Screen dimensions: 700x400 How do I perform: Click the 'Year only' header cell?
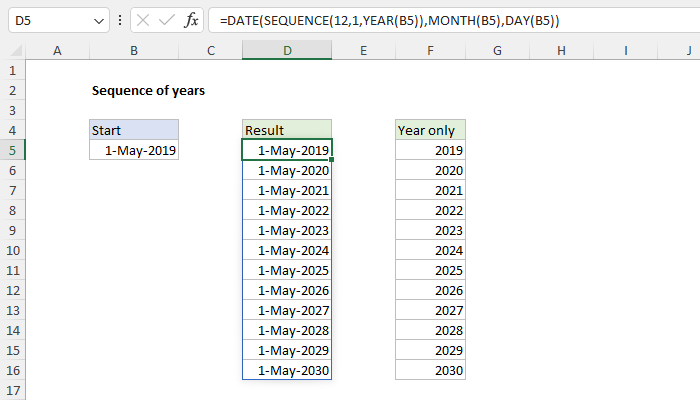coord(430,130)
